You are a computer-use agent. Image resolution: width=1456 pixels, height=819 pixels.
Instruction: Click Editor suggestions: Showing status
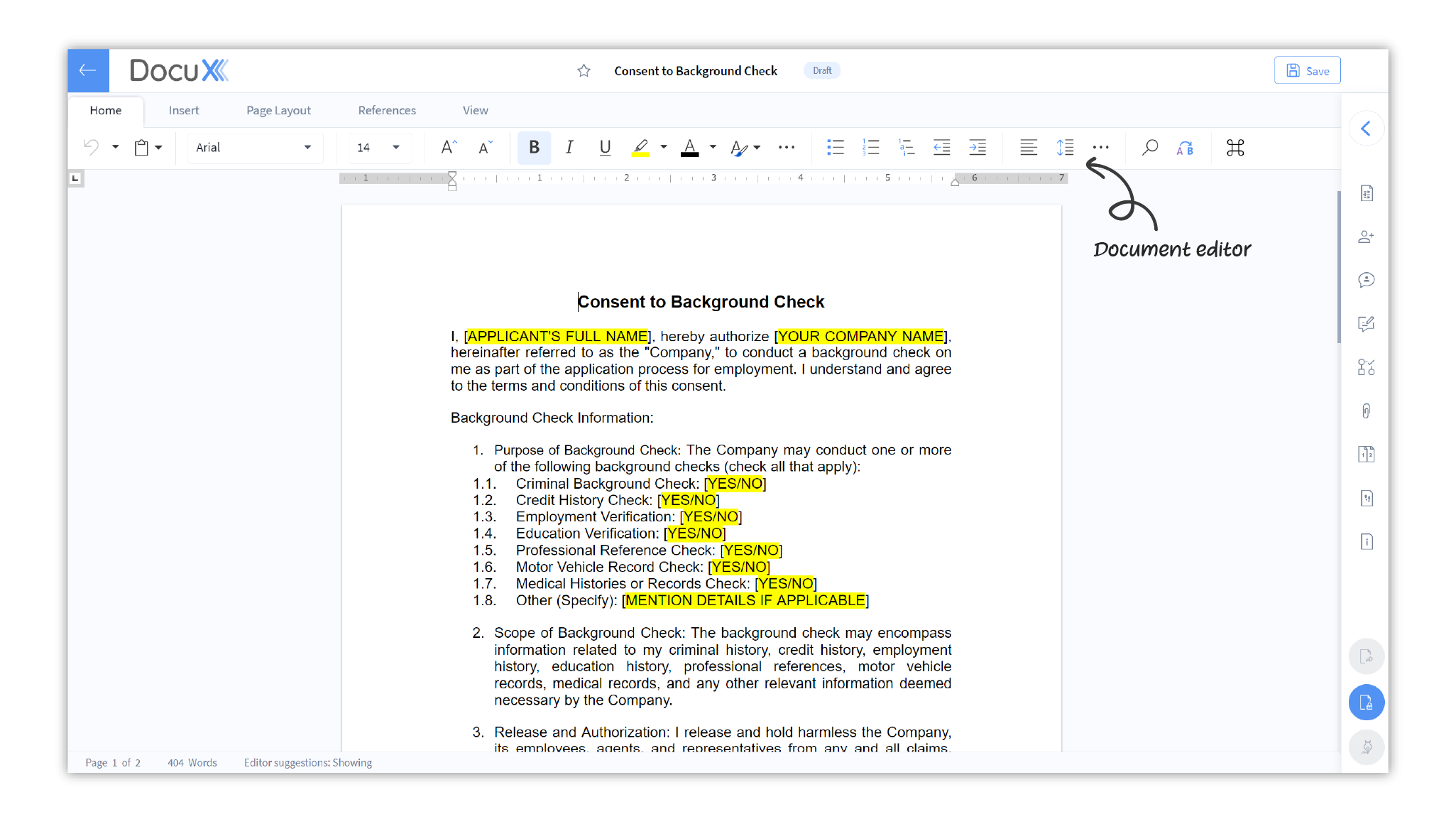[x=308, y=762]
